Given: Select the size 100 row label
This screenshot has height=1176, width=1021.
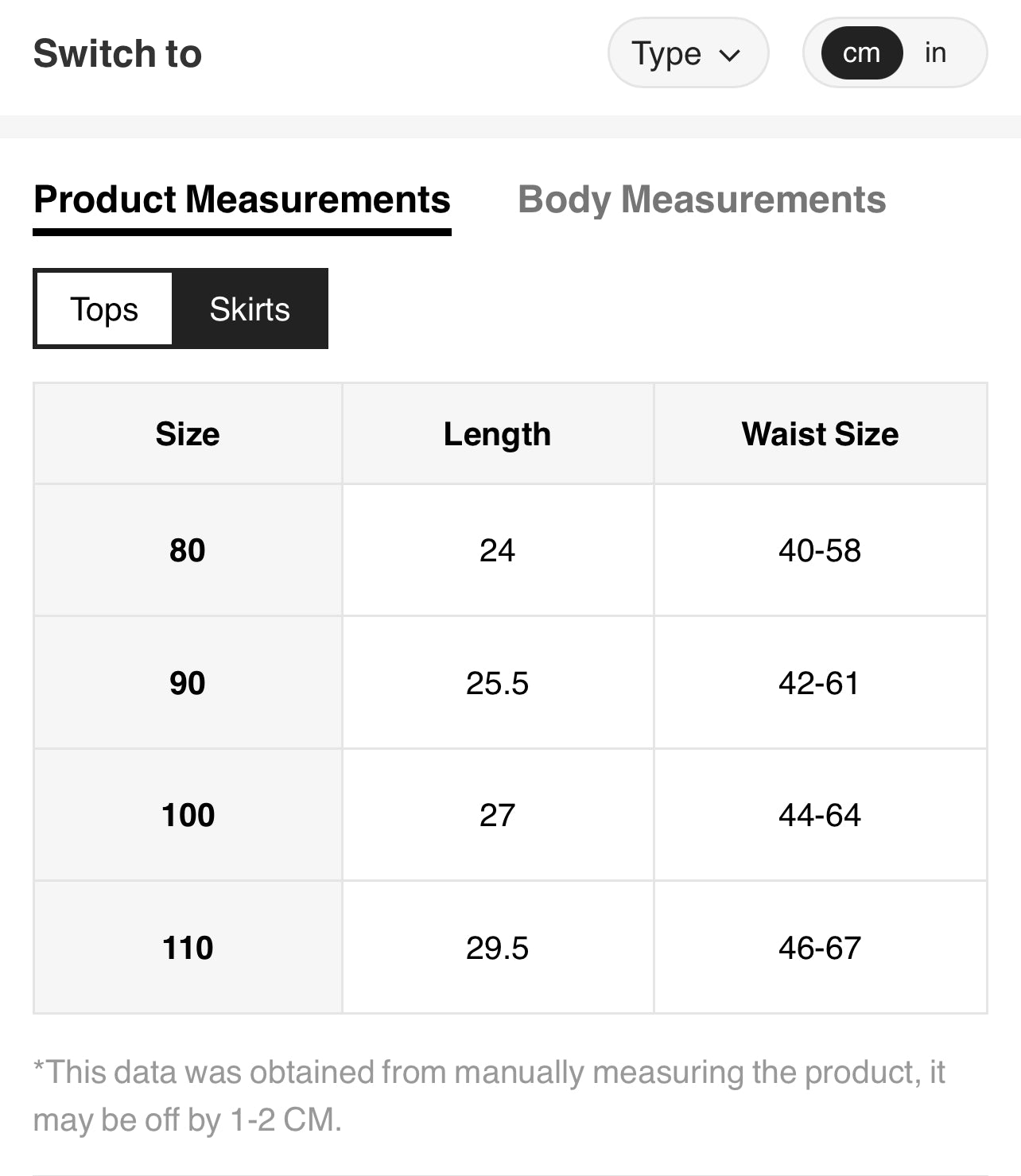Looking at the screenshot, I should [188, 815].
